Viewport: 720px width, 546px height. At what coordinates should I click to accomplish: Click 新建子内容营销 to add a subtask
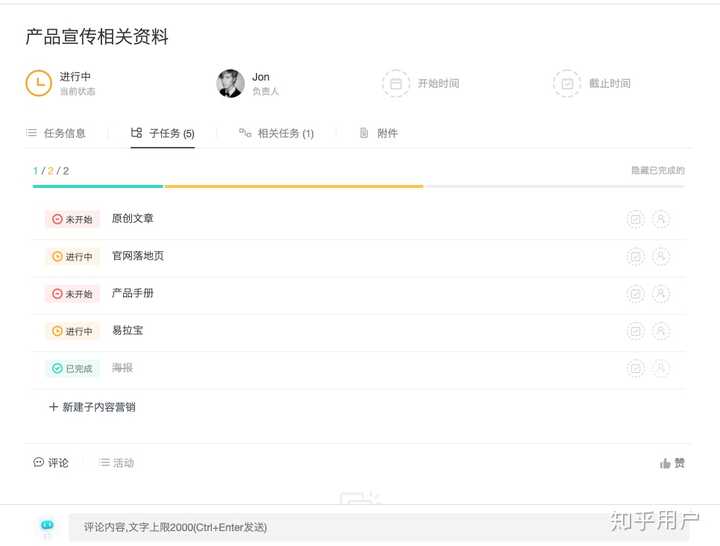click(92, 407)
